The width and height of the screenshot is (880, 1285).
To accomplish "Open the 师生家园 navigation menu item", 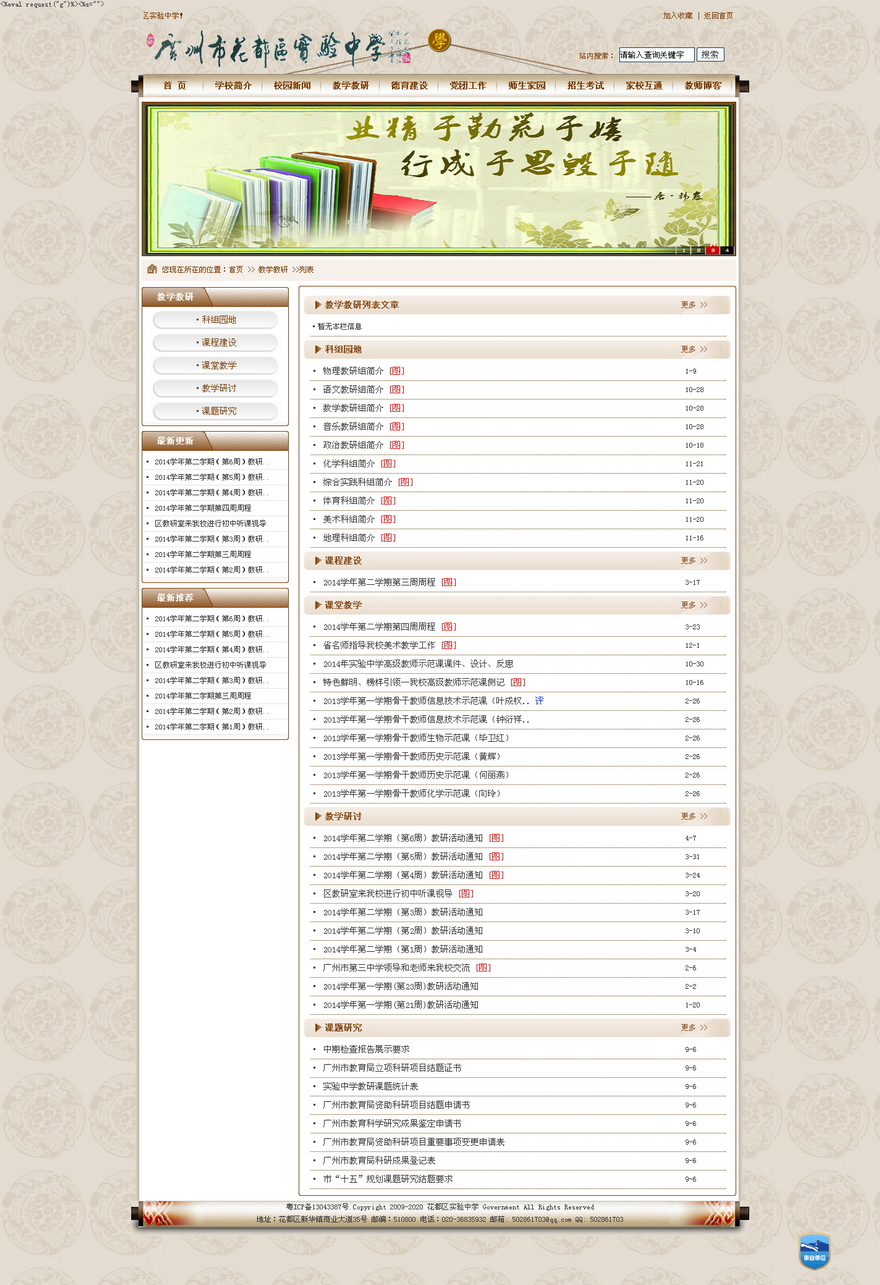I will click(527, 86).
